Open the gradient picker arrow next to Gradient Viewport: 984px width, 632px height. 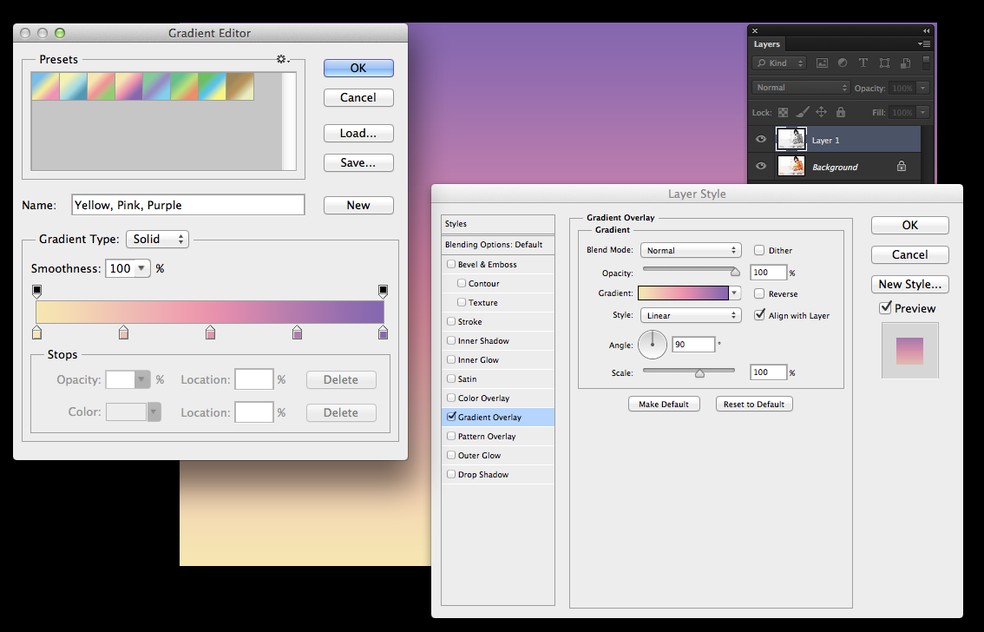pos(734,293)
